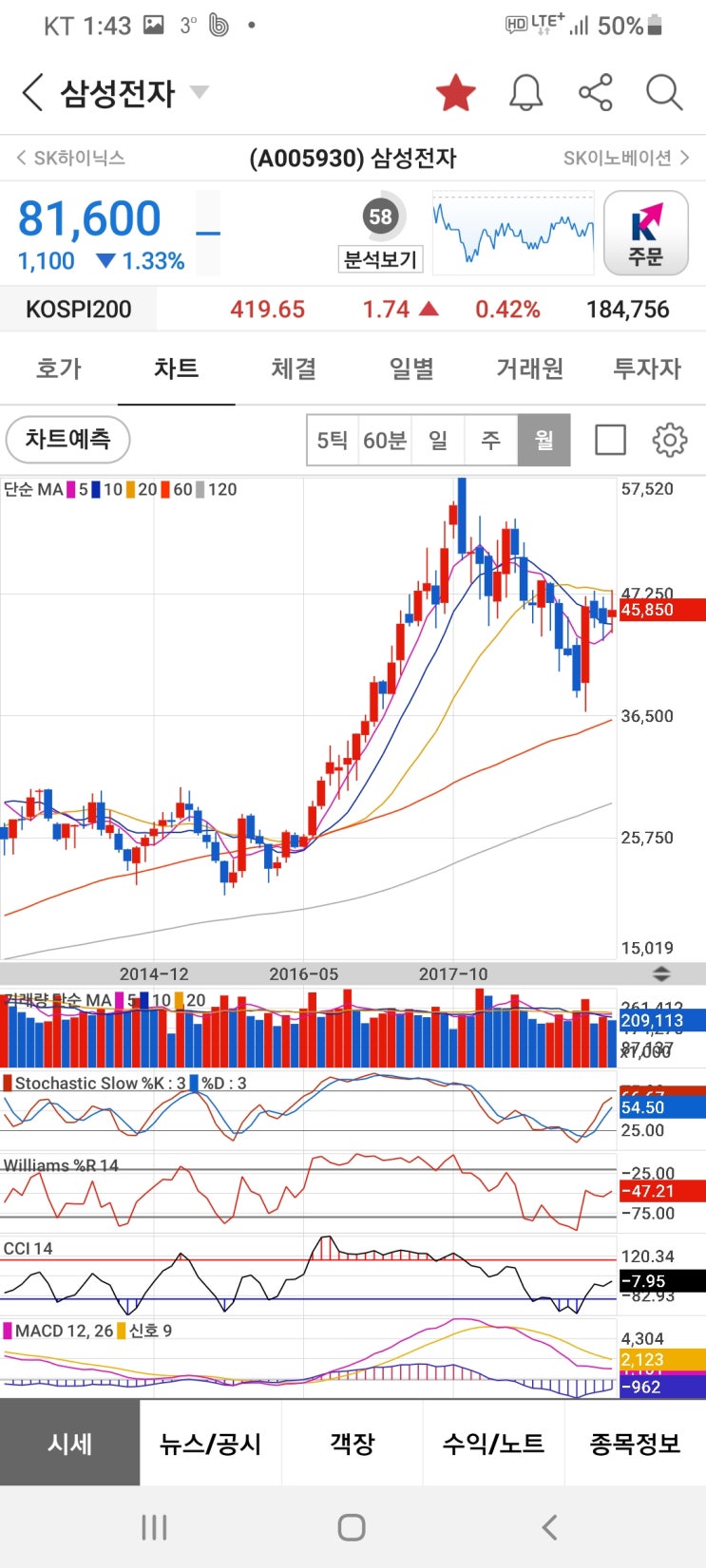
Task: Tap the fullscreen square chart icon
Action: click(x=610, y=440)
